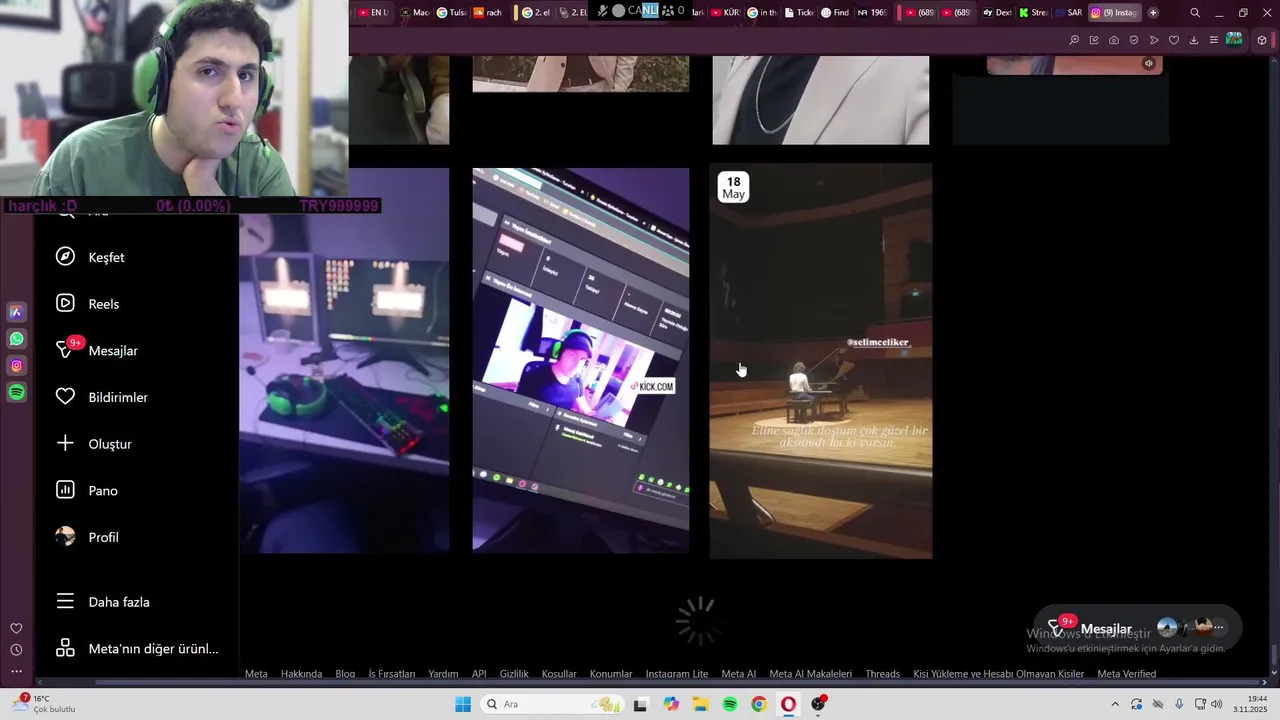
Task: Open WhatsApp in Opera sidebar
Action: coord(16,339)
